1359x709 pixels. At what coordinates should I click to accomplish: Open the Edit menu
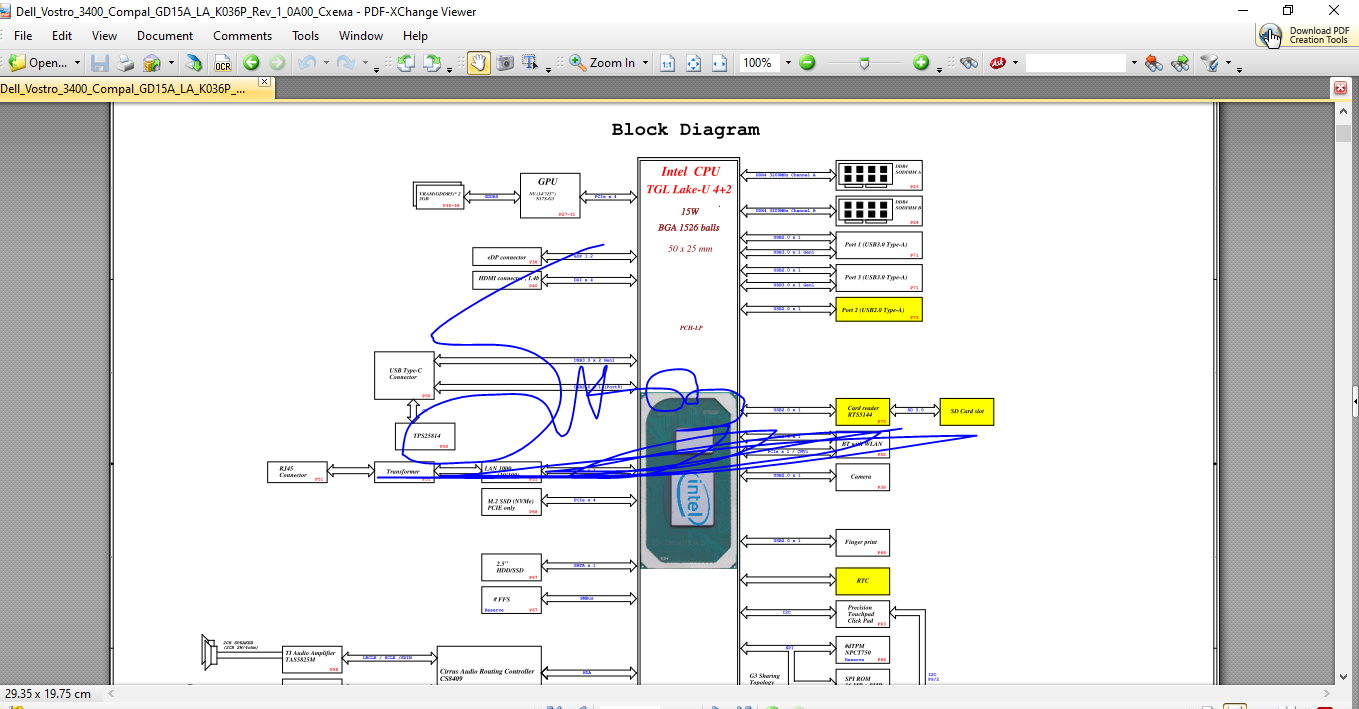[x=62, y=36]
